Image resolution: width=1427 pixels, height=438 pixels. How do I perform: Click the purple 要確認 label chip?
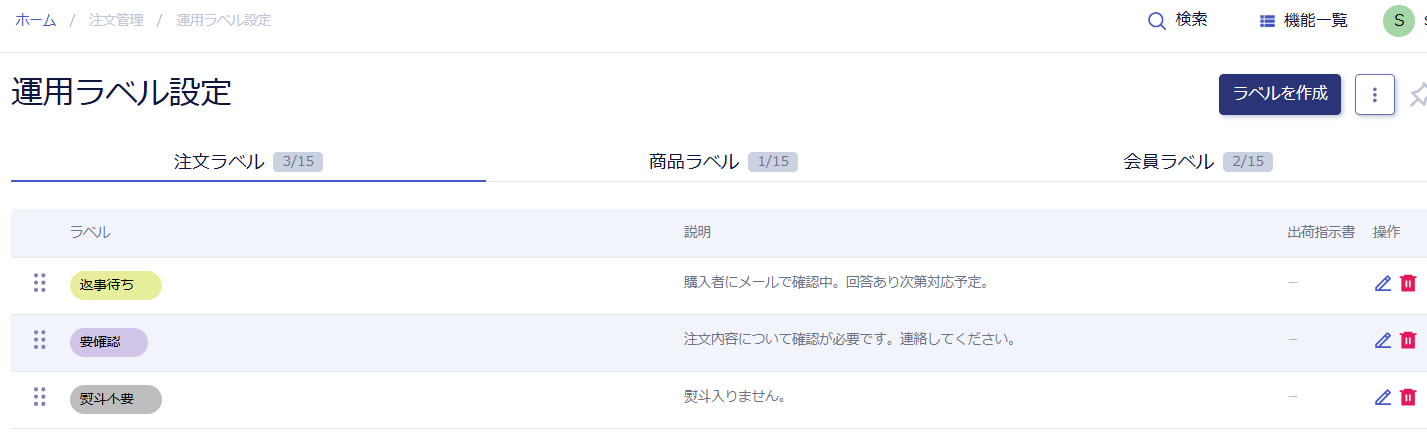pos(109,342)
